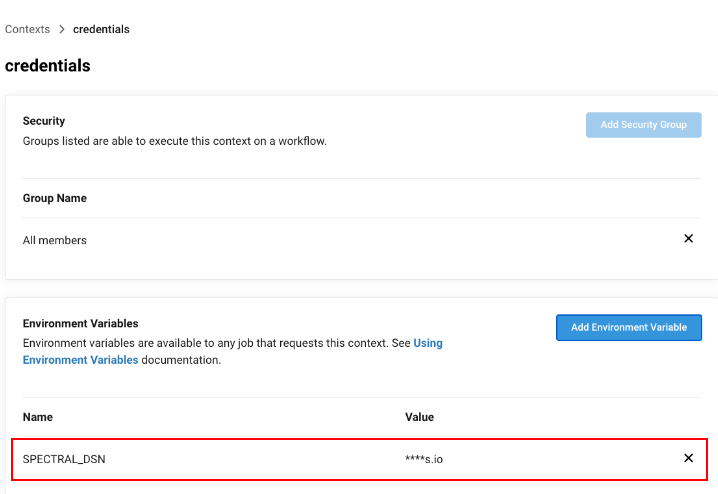Click the masked value ****s.io
718x494 pixels.
pos(424,459)
